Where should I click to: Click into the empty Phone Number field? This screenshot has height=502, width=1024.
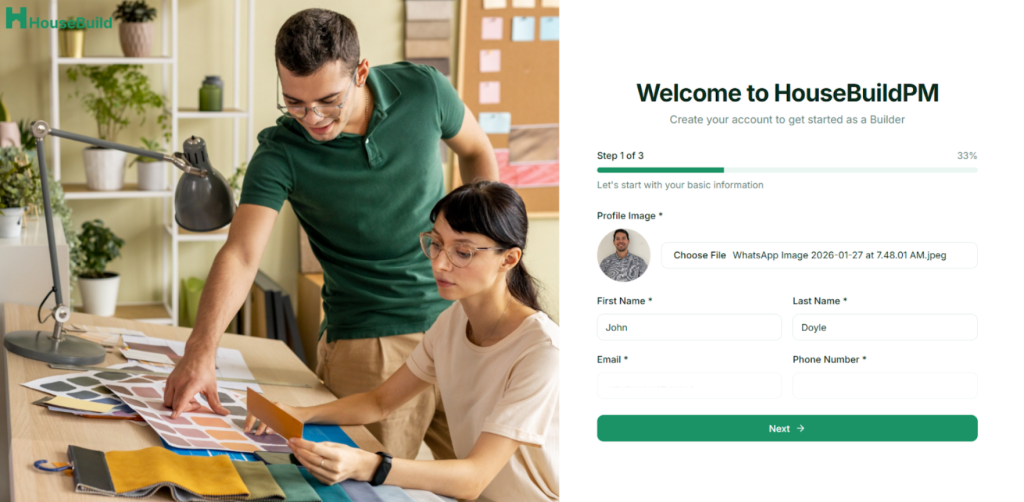point(885,386)
